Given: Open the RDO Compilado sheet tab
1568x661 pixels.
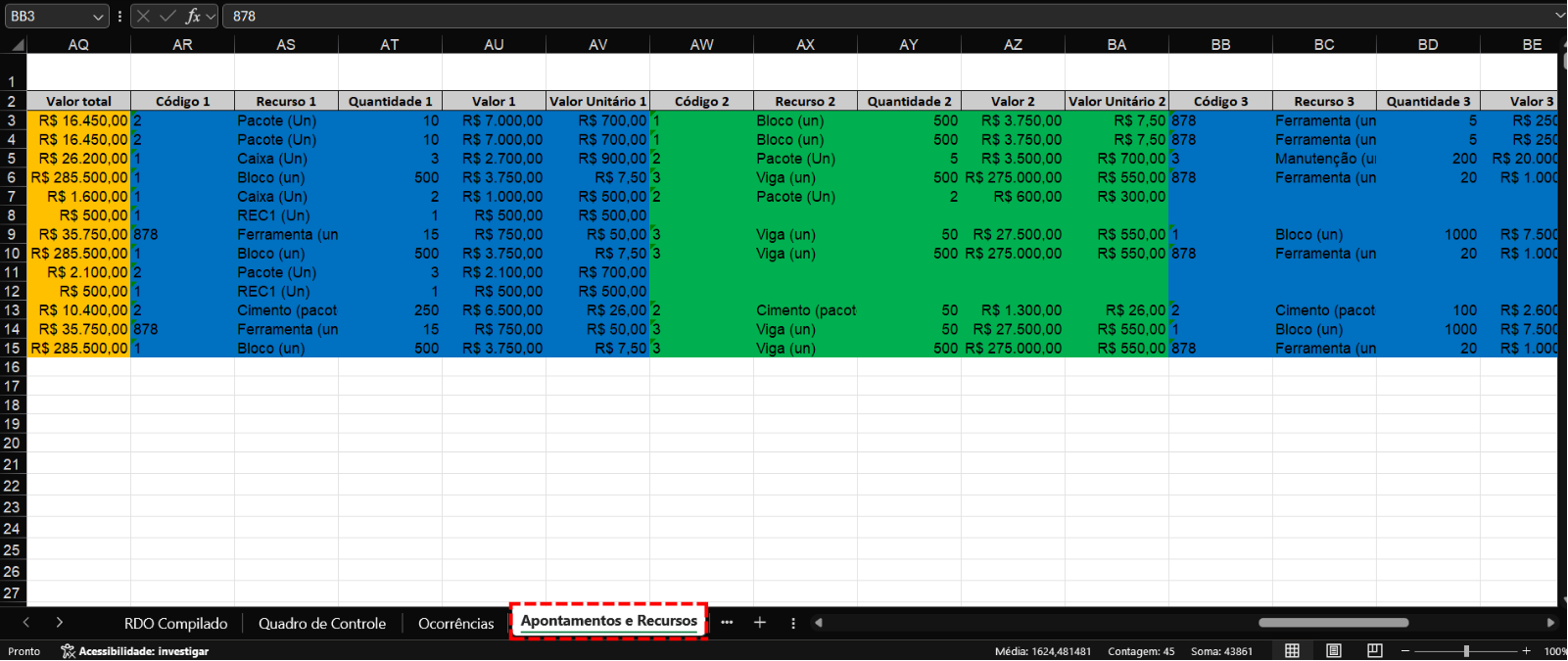Looking at the screenshot, I should coord(175,624).
